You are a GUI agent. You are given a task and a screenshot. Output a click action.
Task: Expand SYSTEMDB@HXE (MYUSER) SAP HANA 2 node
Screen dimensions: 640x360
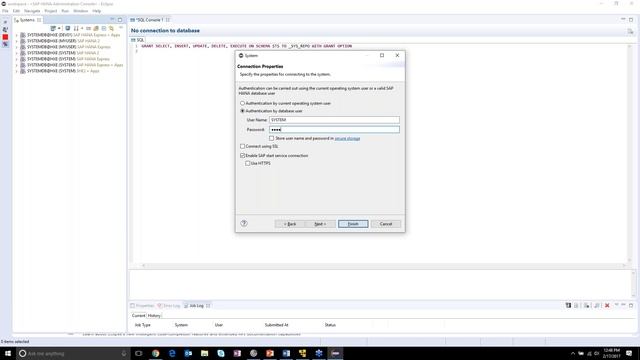click(x=17, y=41)
